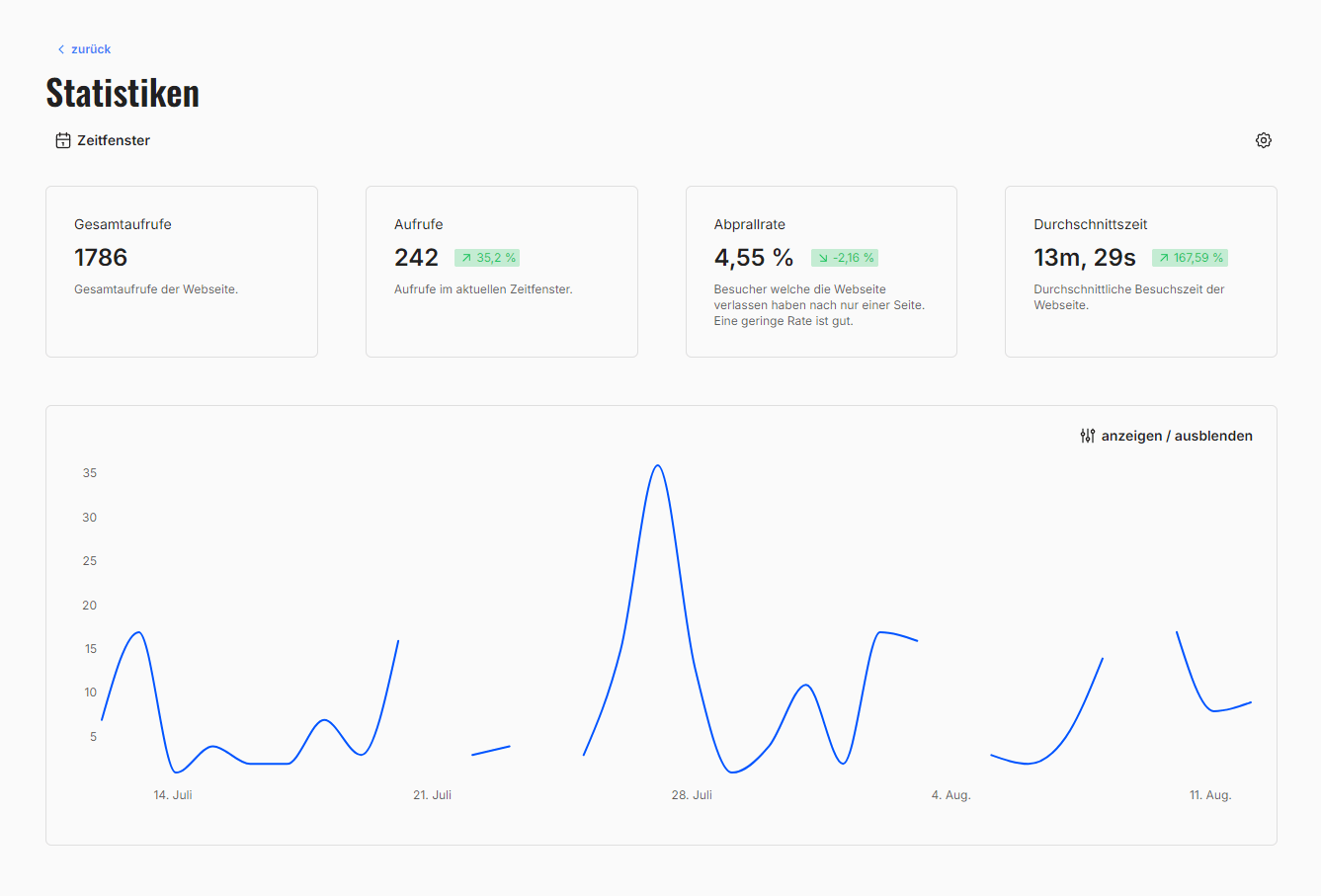
Task: Click the calendar icon beside Zeitfenster
Action: (x=63, y=140)
